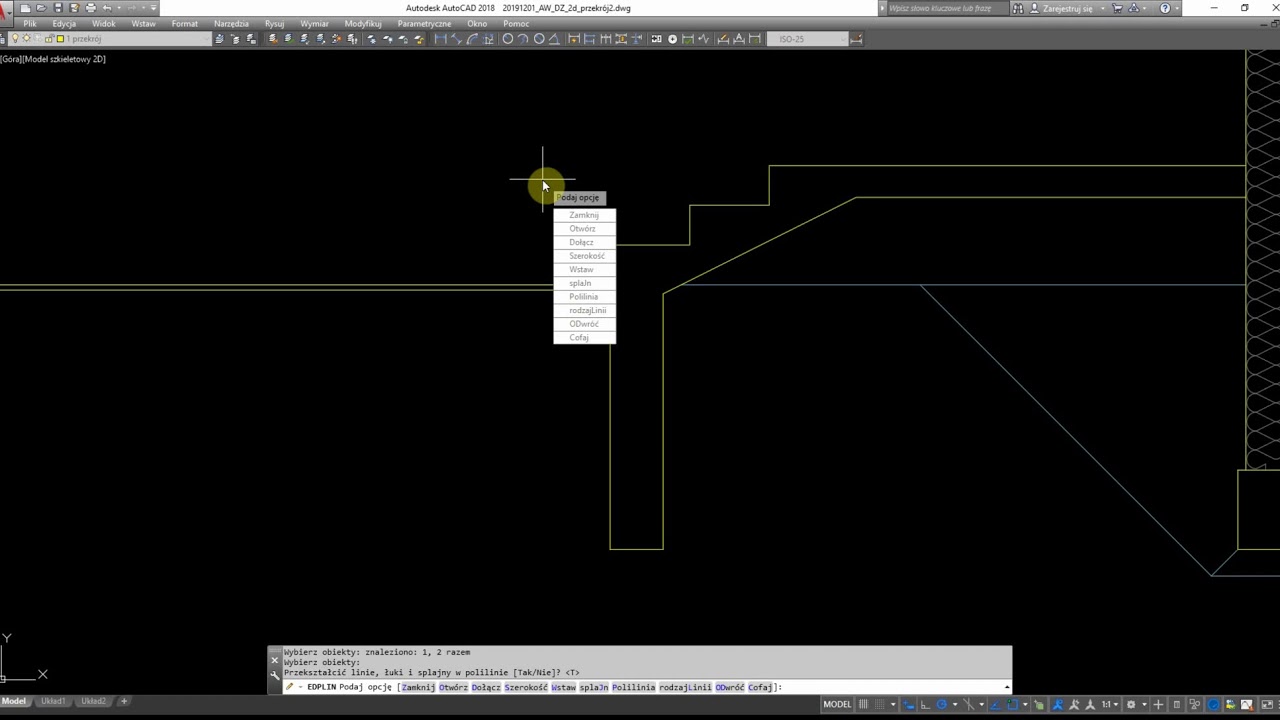
Task: Click the Undo arrow icon
Action: click(106, 8)
